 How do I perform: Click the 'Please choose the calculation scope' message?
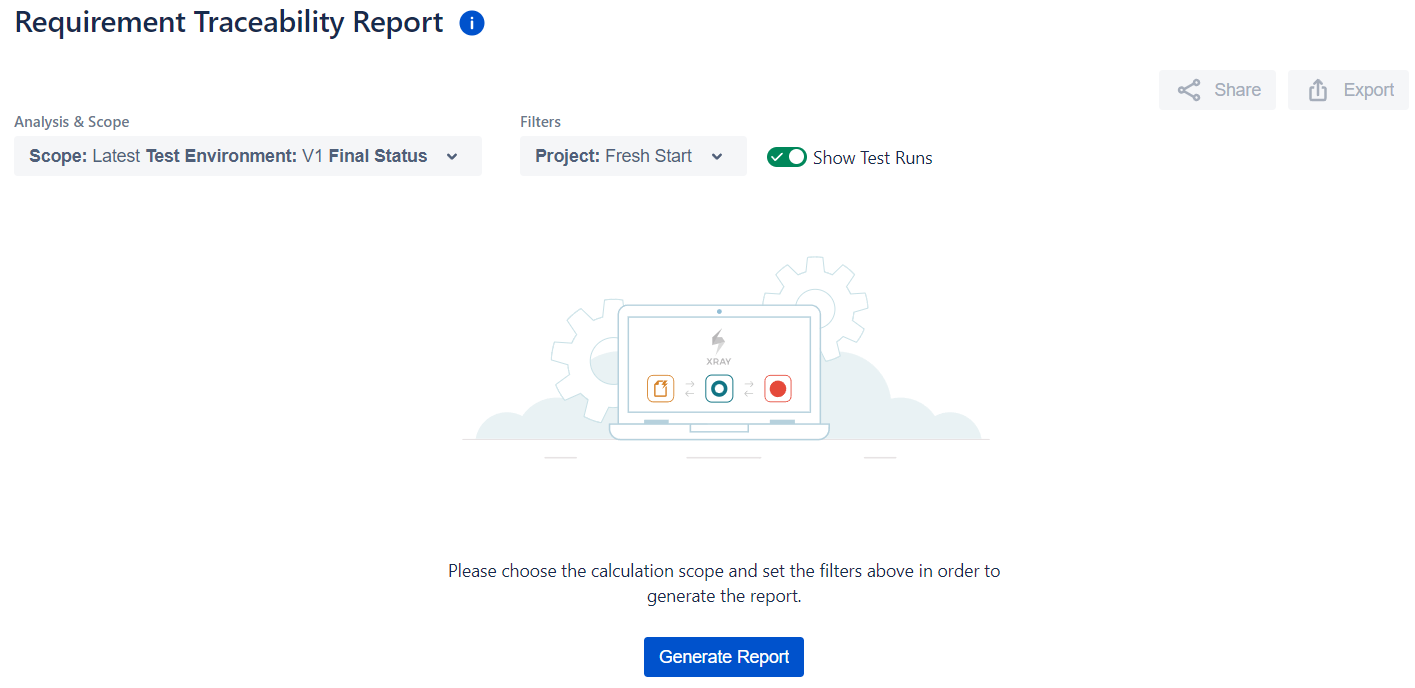724,584
